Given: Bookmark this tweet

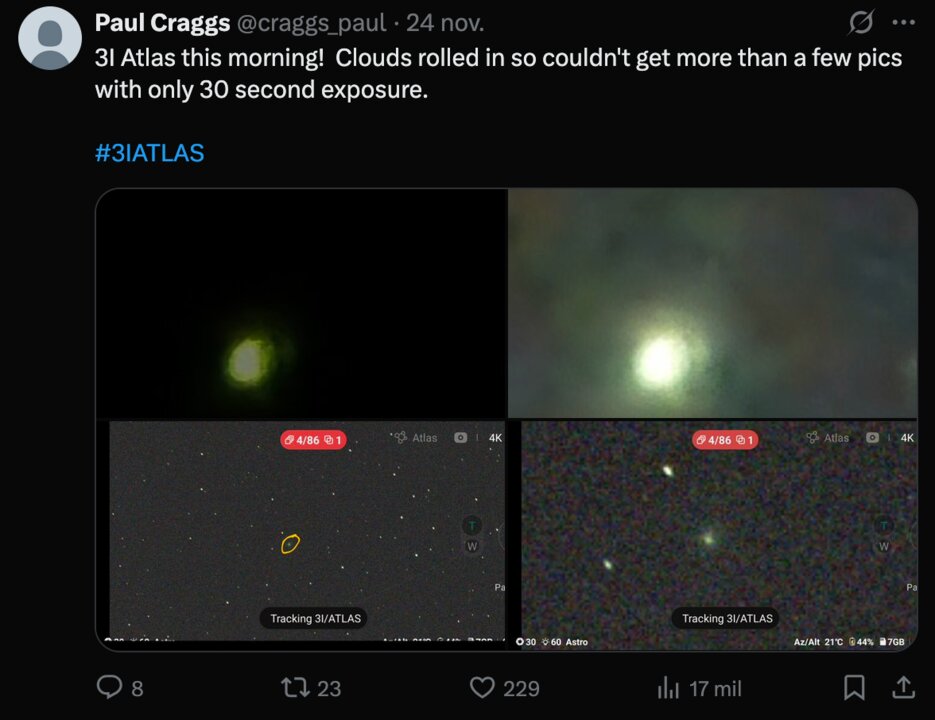Looking at the screenshot, I should pos(854,687).
